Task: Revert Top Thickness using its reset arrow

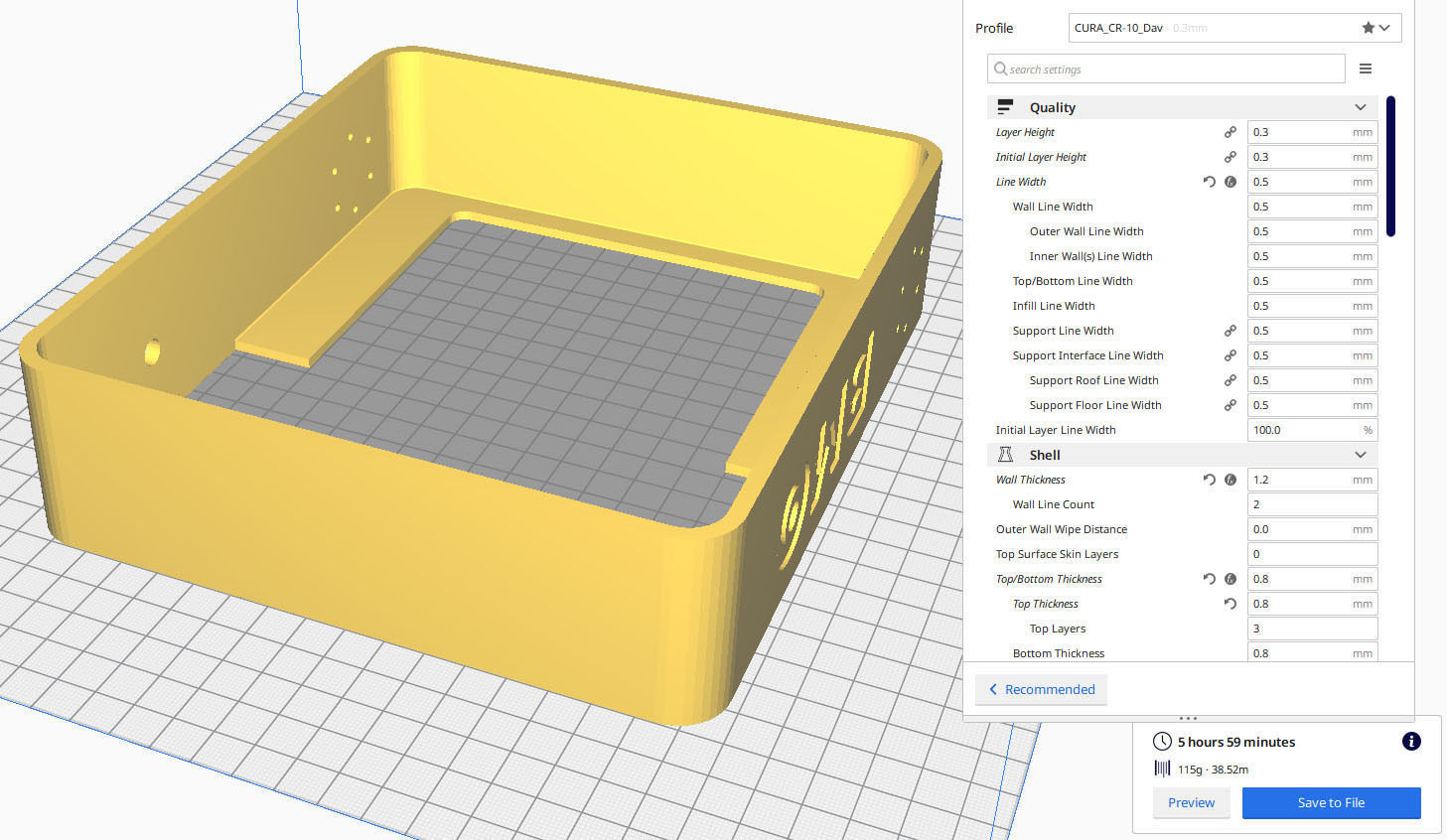Action: point(1230,604)
